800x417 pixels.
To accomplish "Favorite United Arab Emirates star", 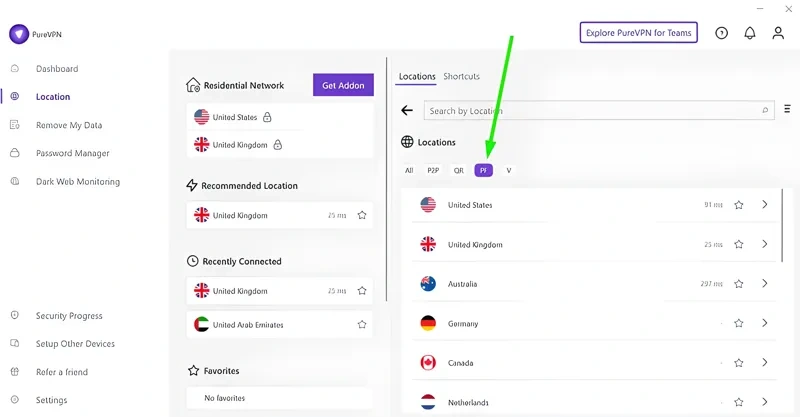I will [362, 325].
